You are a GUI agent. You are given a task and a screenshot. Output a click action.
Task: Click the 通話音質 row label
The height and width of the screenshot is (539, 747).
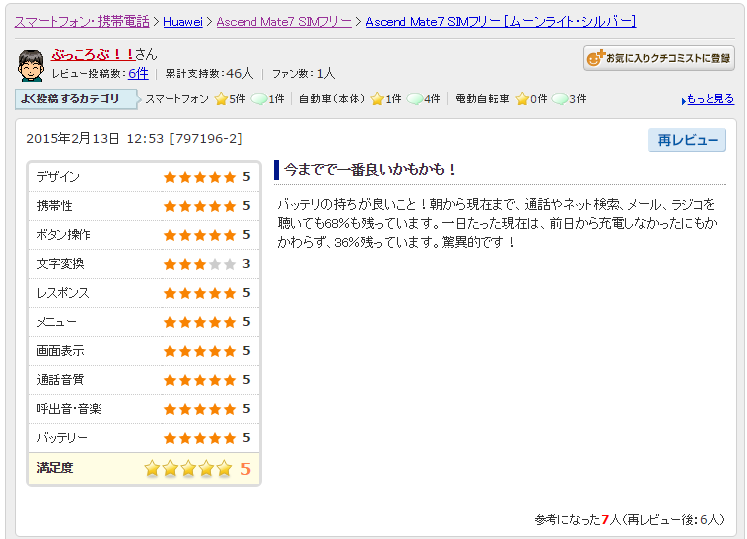click(60, 380)
